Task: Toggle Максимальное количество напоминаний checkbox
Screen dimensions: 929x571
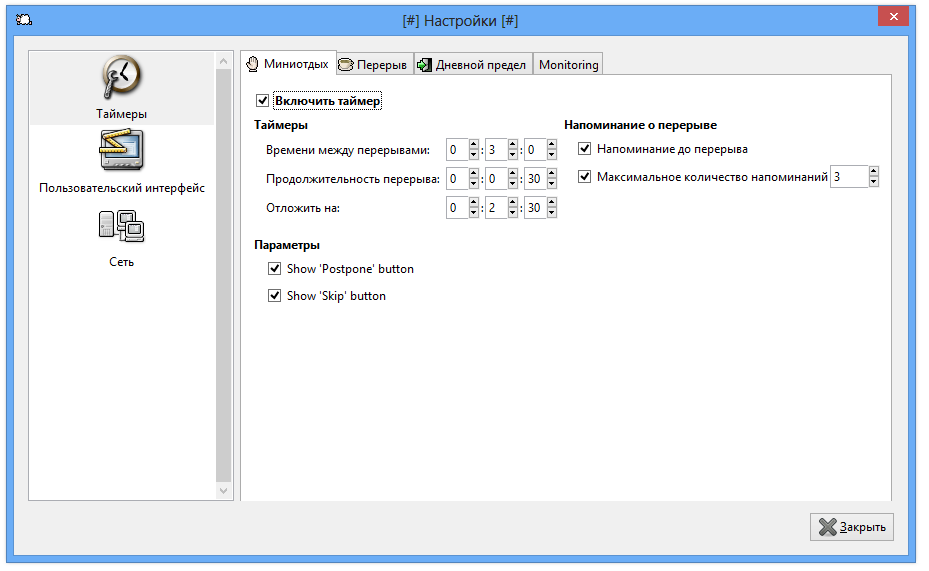Action: click(x=585, y=177)
